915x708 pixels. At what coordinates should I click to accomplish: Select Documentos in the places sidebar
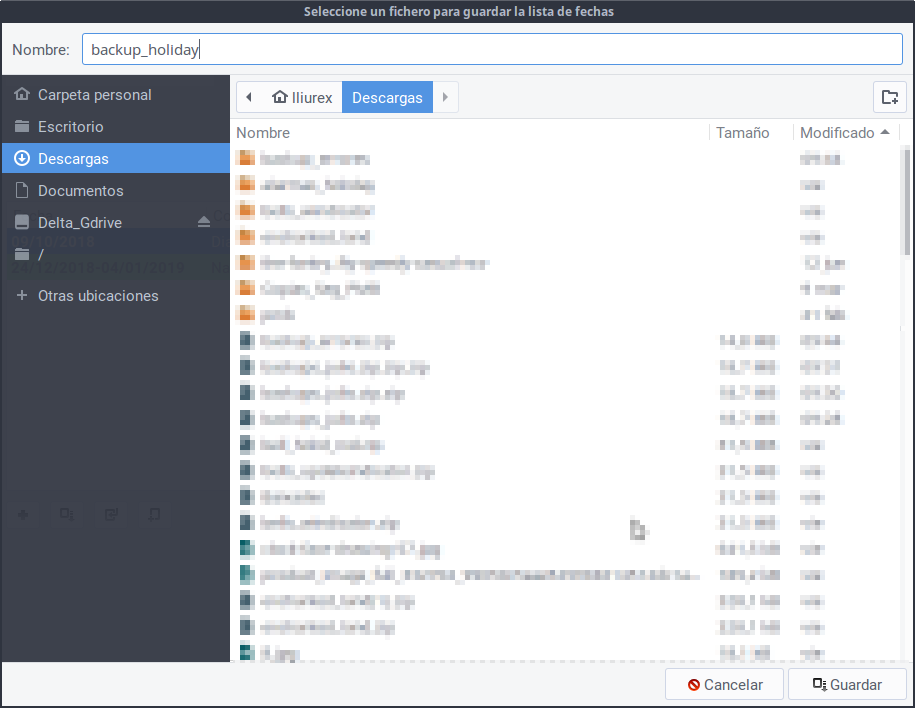point(80,191)
